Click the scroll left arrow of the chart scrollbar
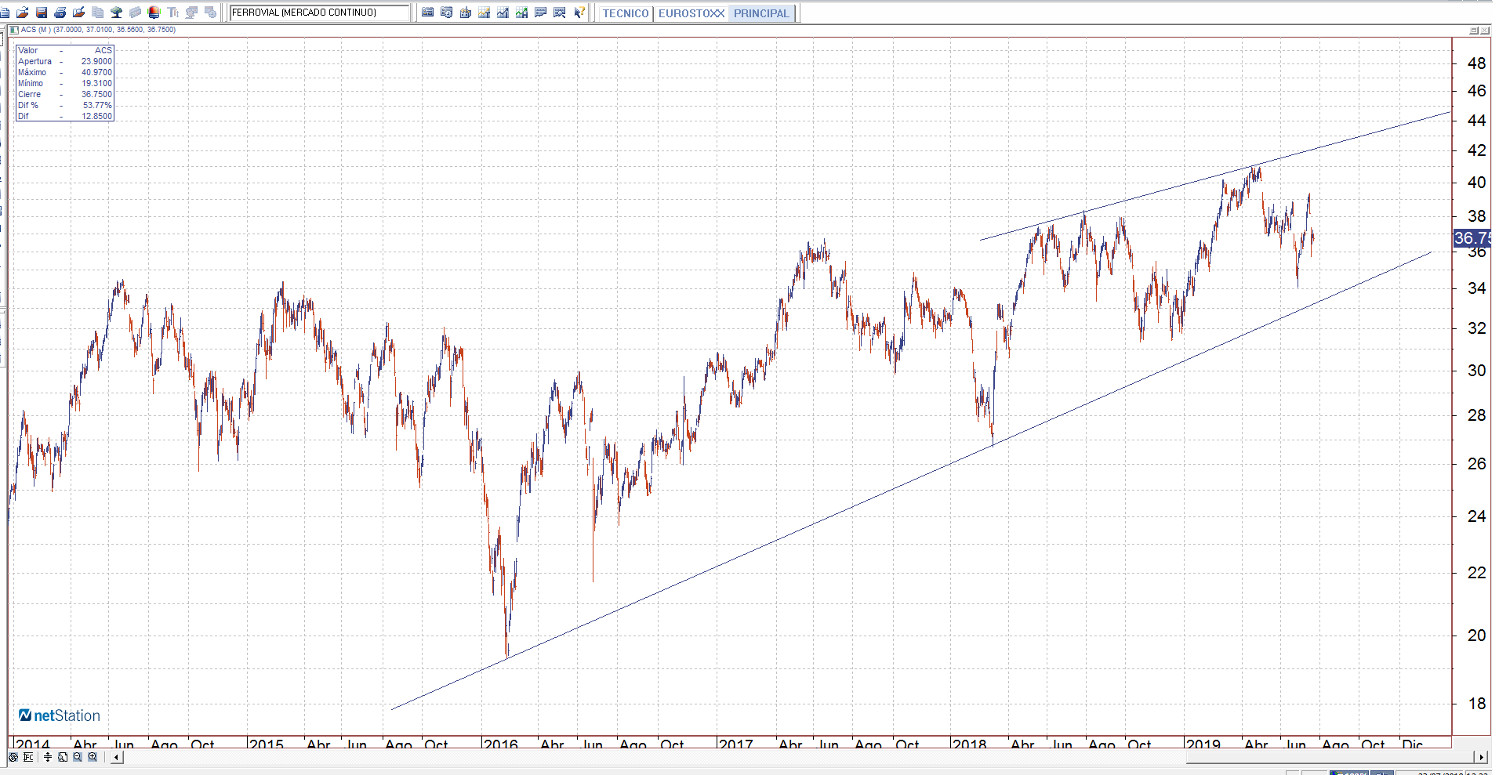Viewport: 1499px width, 775px height. (117, 757)
